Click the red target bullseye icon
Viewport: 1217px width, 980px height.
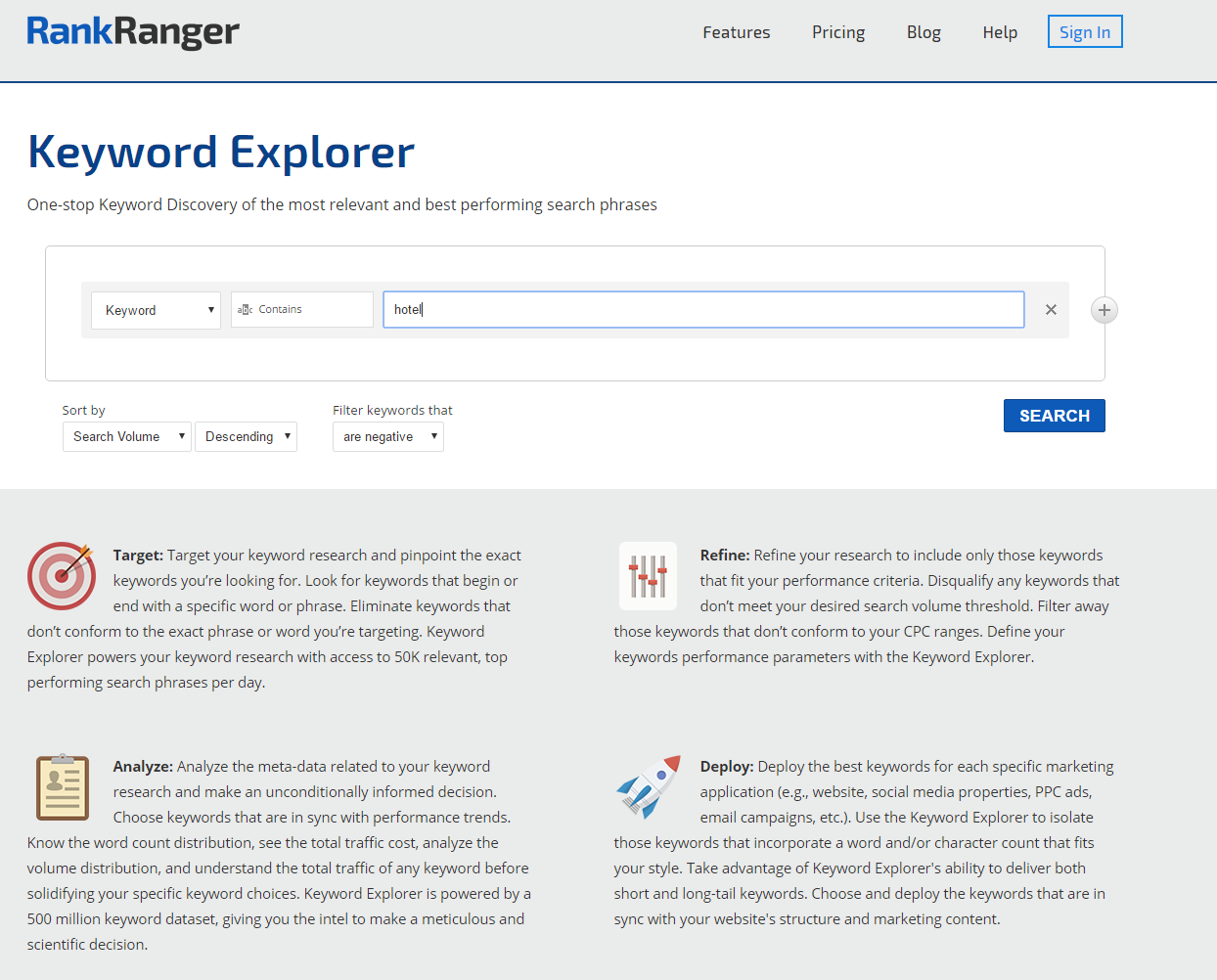61,576
